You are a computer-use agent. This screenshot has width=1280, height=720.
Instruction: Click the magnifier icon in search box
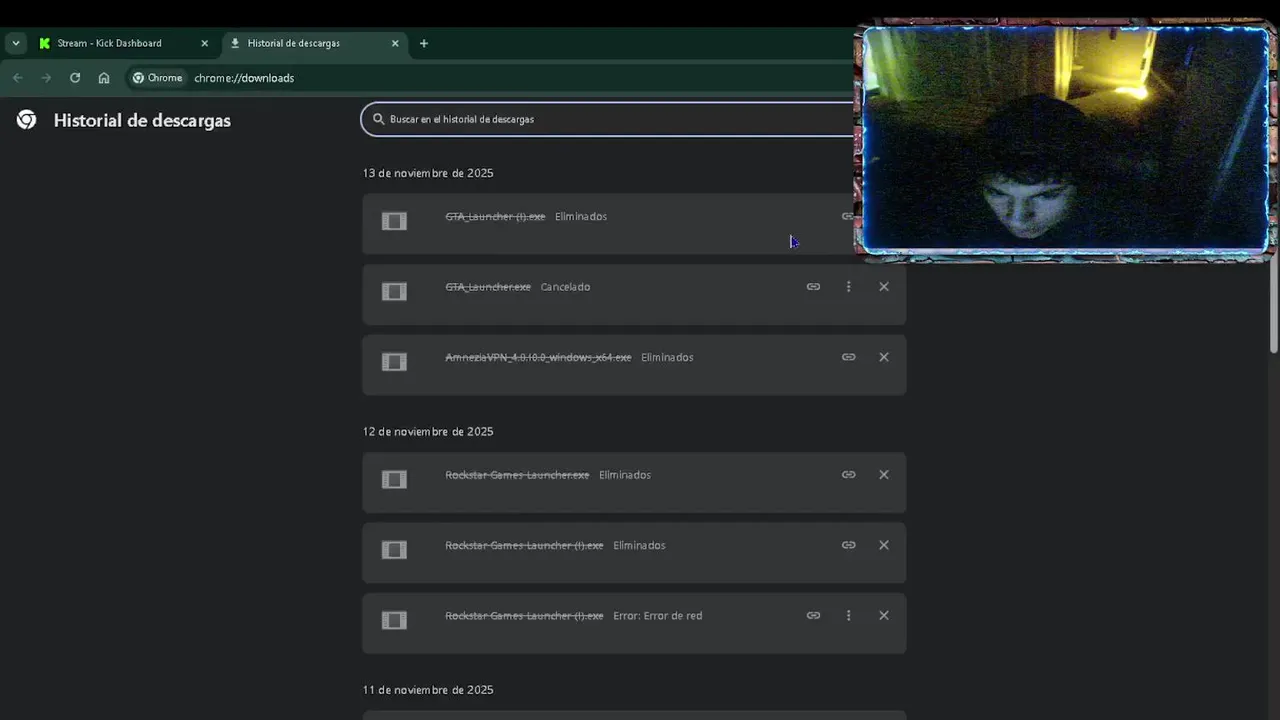click(378, 119)
